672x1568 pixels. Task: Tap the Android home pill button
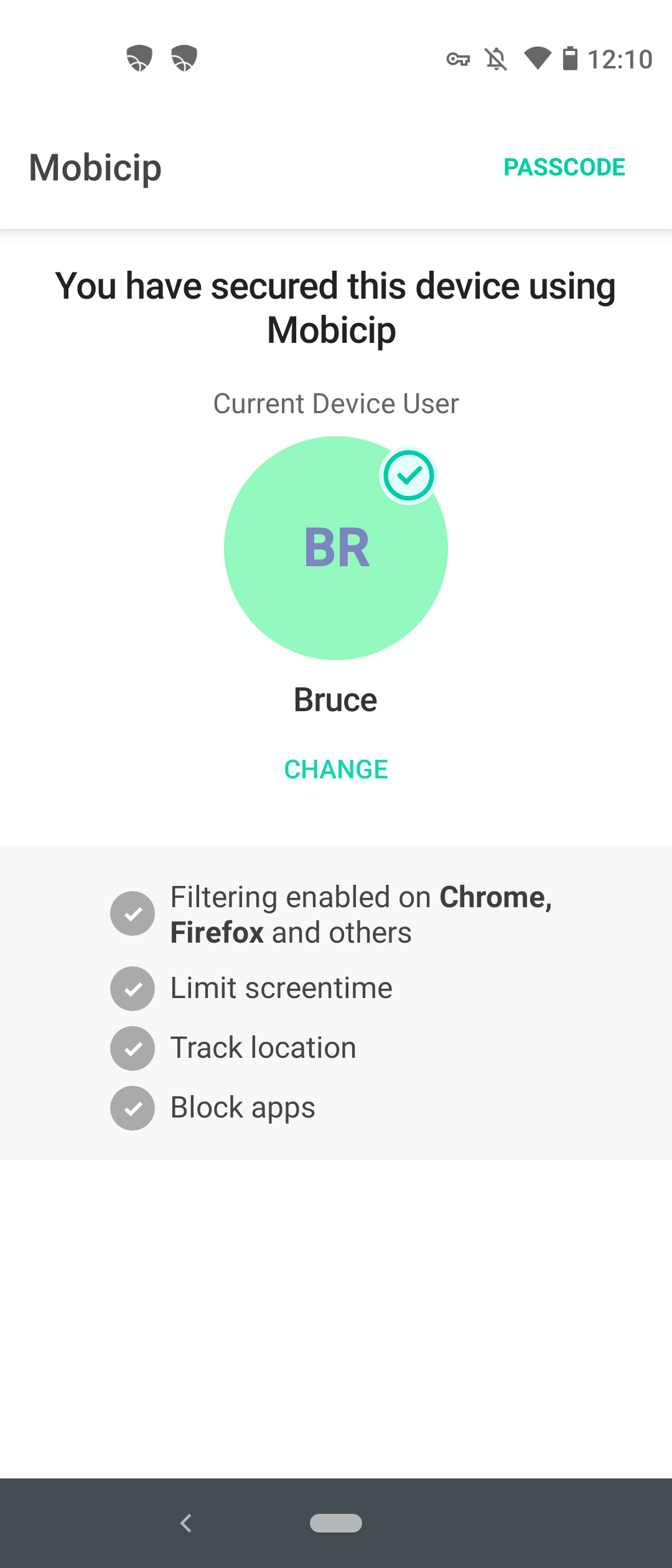[x=336, y=1523]
